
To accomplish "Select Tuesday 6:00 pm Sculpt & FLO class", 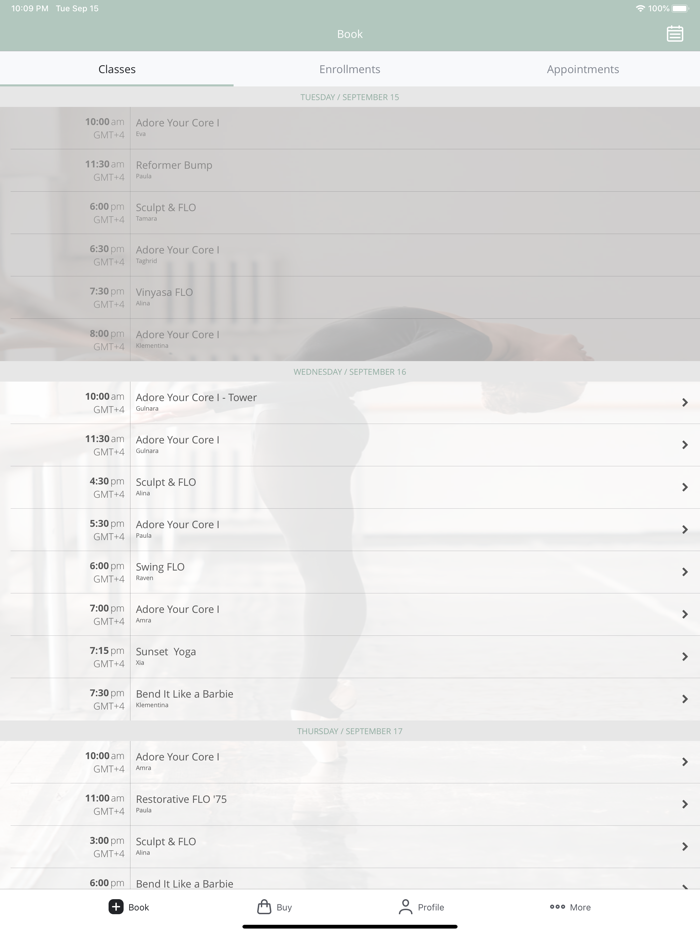I will [350, 213].
